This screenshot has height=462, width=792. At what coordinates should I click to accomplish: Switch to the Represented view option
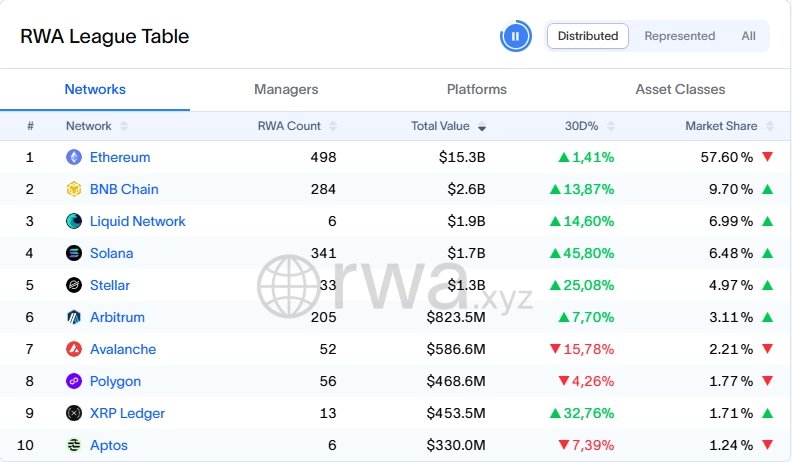point(679,36)
